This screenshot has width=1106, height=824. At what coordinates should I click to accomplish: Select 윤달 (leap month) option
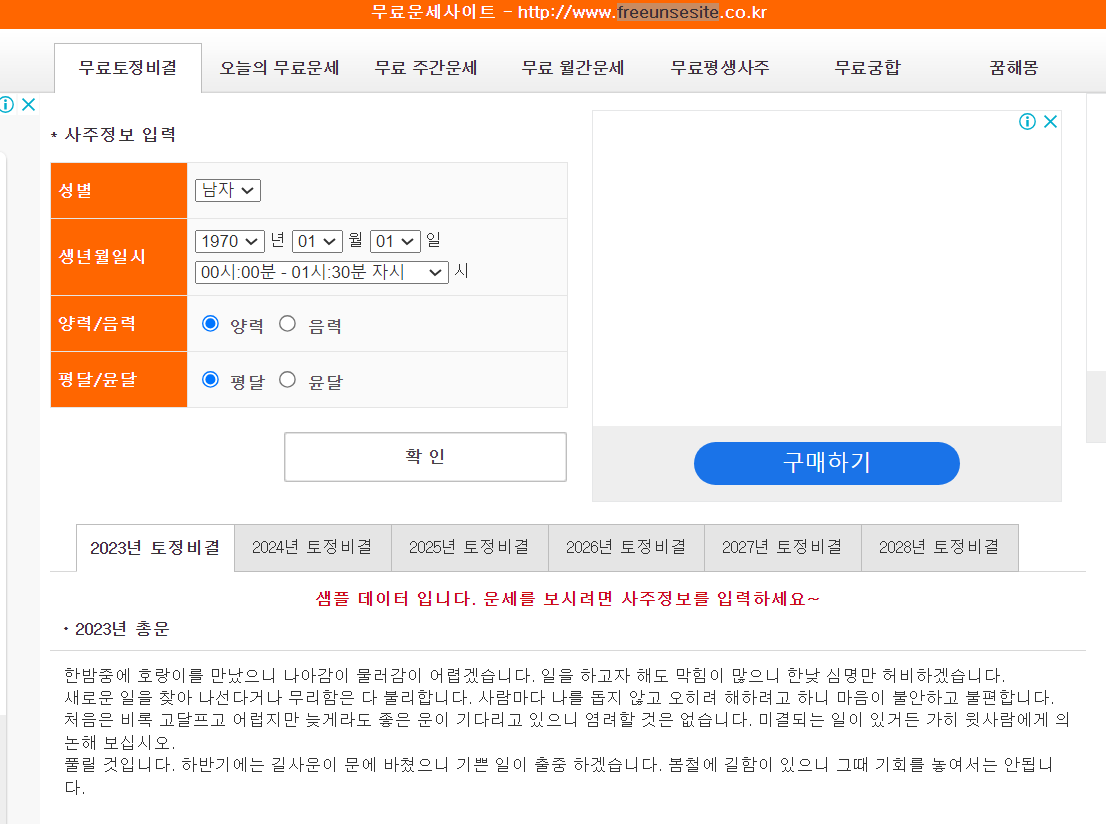click(287, 380)
